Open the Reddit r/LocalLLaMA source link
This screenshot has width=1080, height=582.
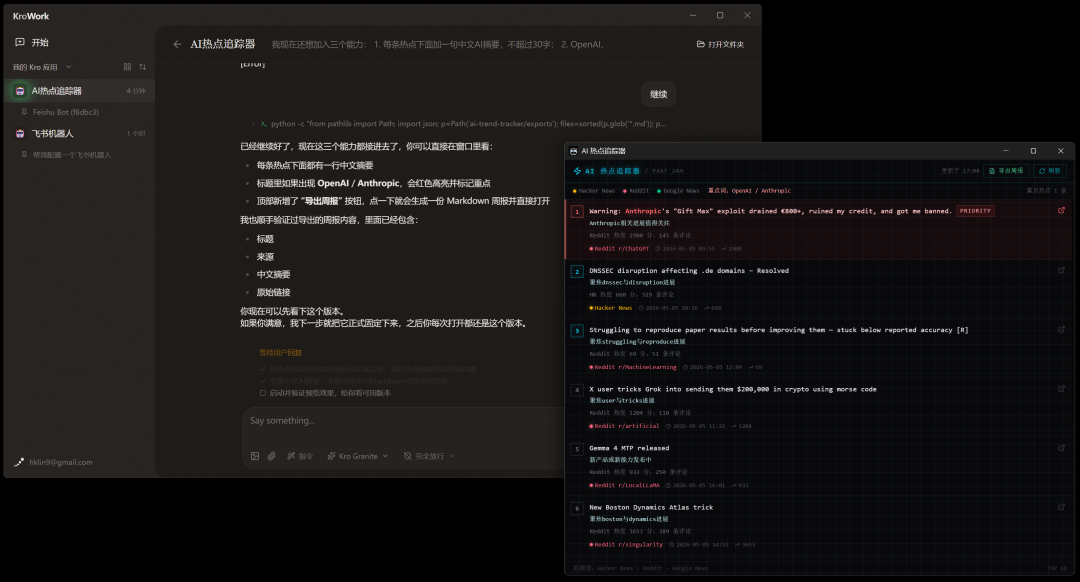point(624,485)
